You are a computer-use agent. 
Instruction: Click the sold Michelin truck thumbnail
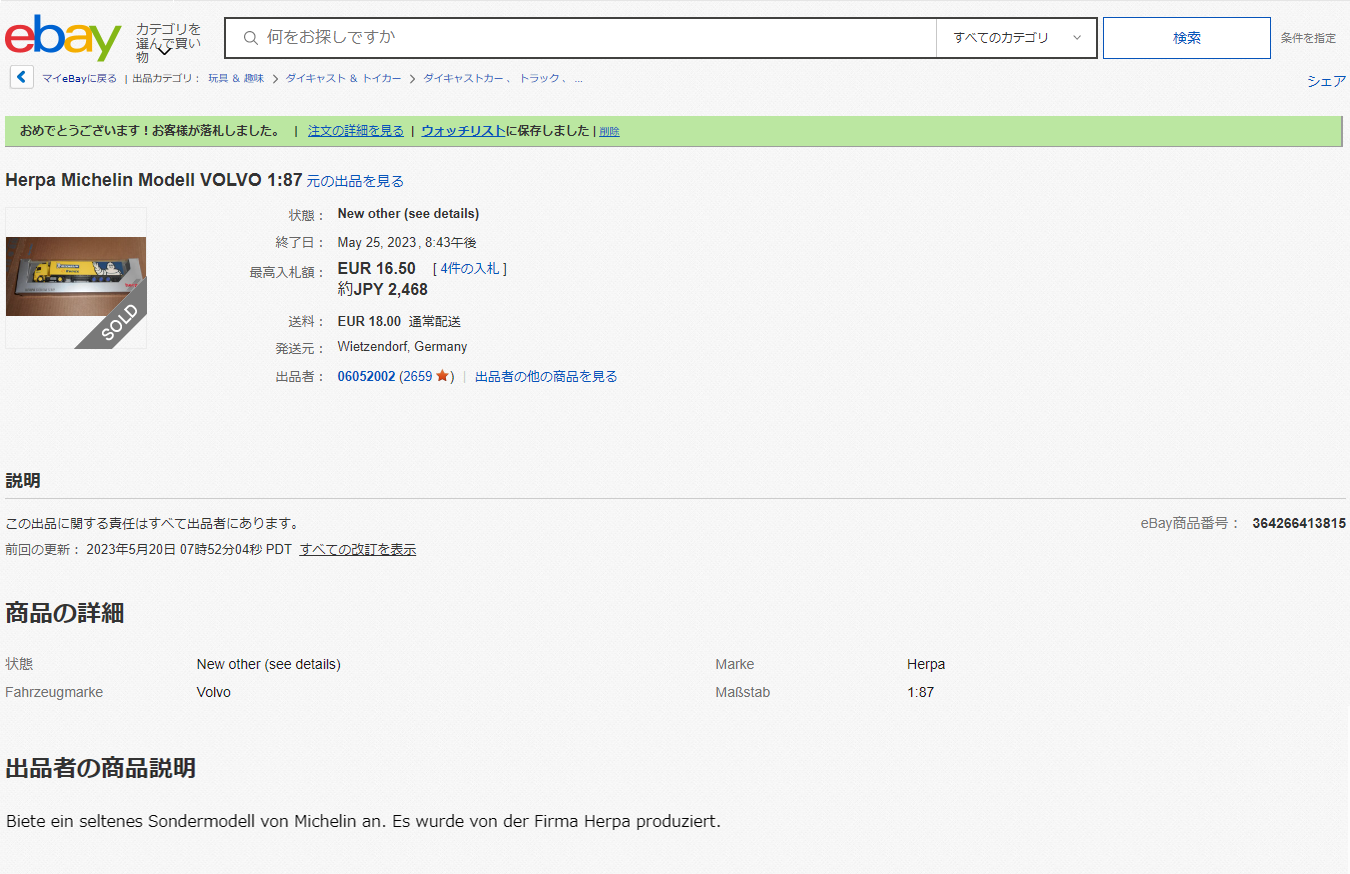coord(76,277)
